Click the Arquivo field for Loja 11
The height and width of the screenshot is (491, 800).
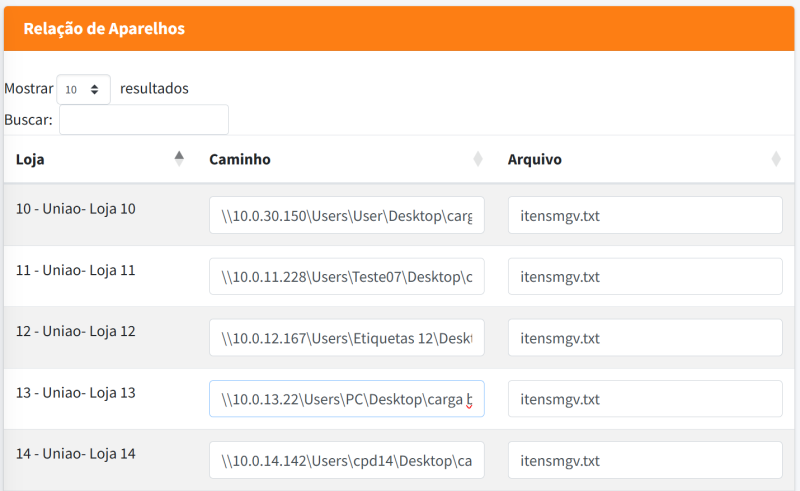point(645,276)
